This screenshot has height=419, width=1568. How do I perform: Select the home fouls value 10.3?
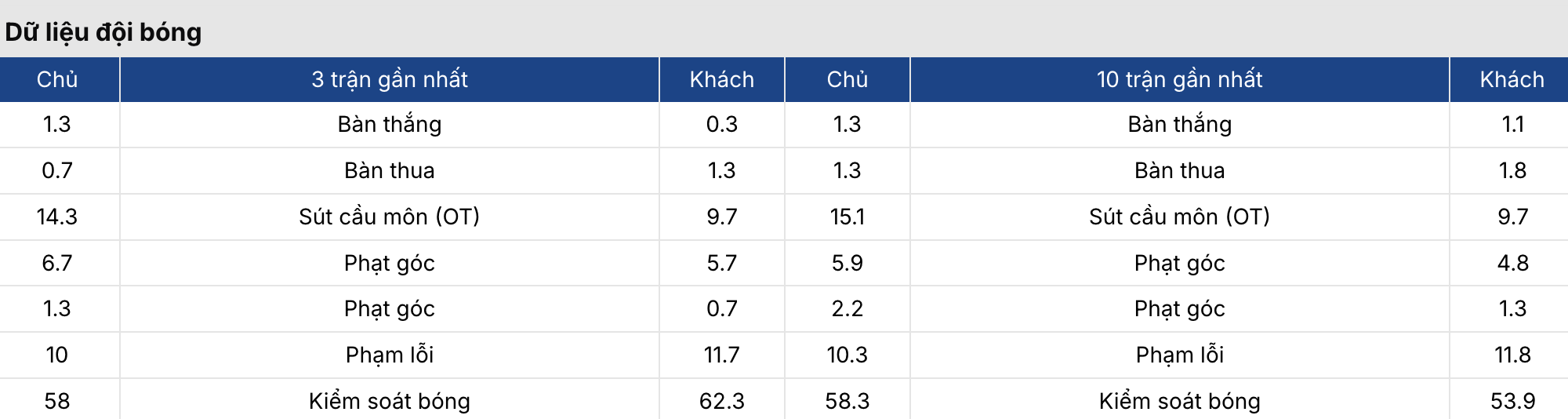coord(847,355)
